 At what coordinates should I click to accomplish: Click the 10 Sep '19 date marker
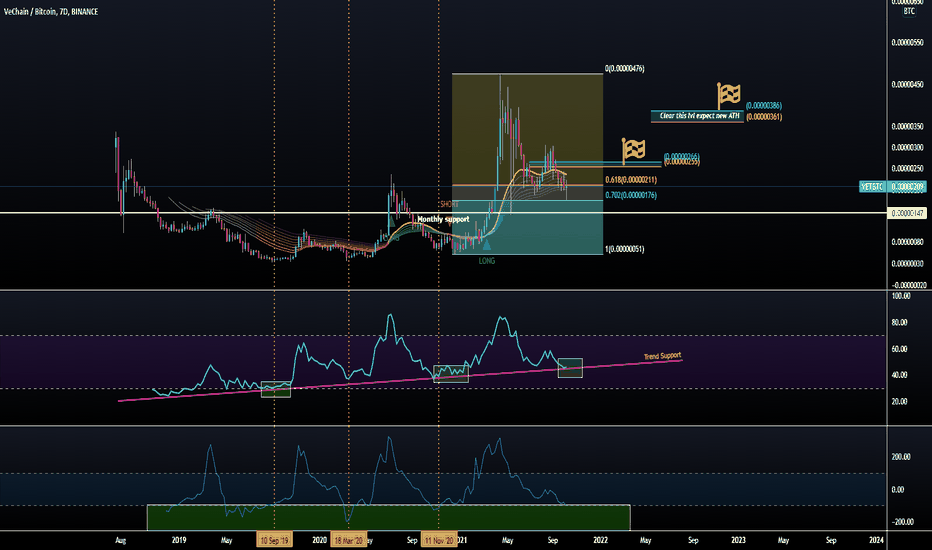click(x=274, y=540)
